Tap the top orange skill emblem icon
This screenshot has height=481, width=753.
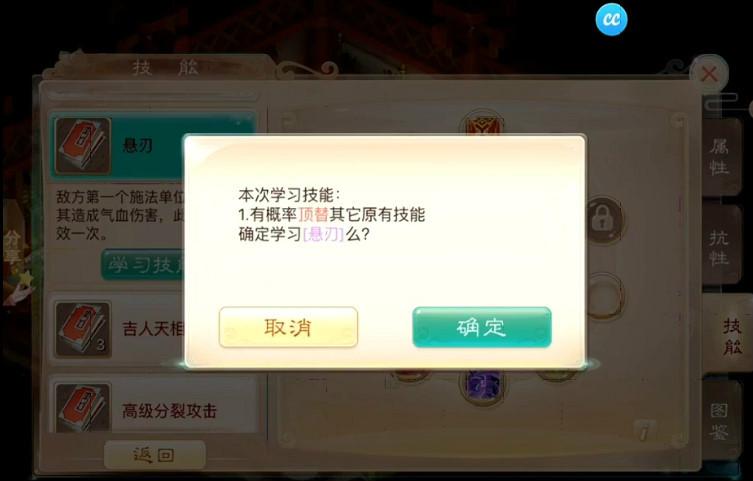[x=482, y=124]
